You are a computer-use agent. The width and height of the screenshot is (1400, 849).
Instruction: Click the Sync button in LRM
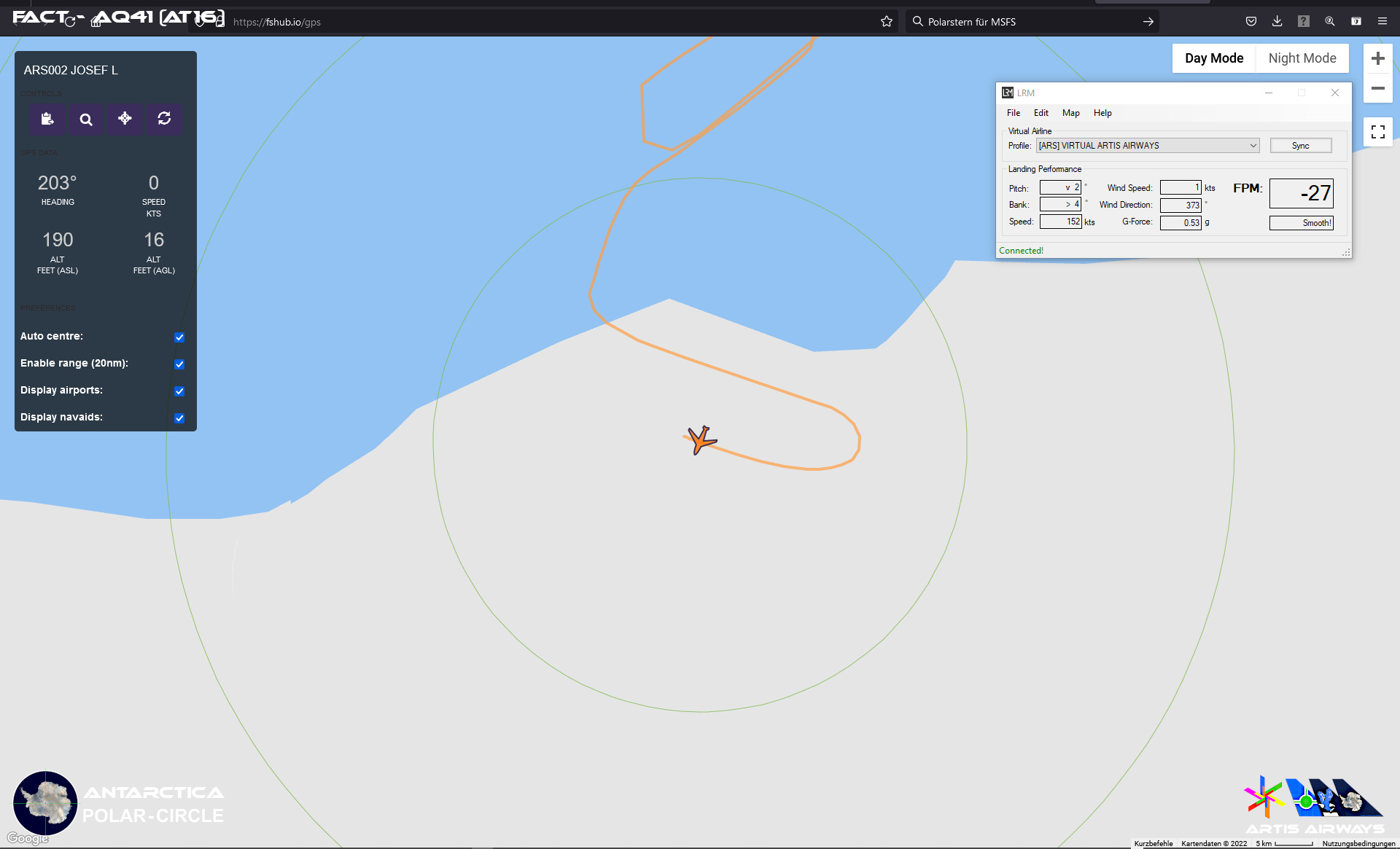[1301, 146]
